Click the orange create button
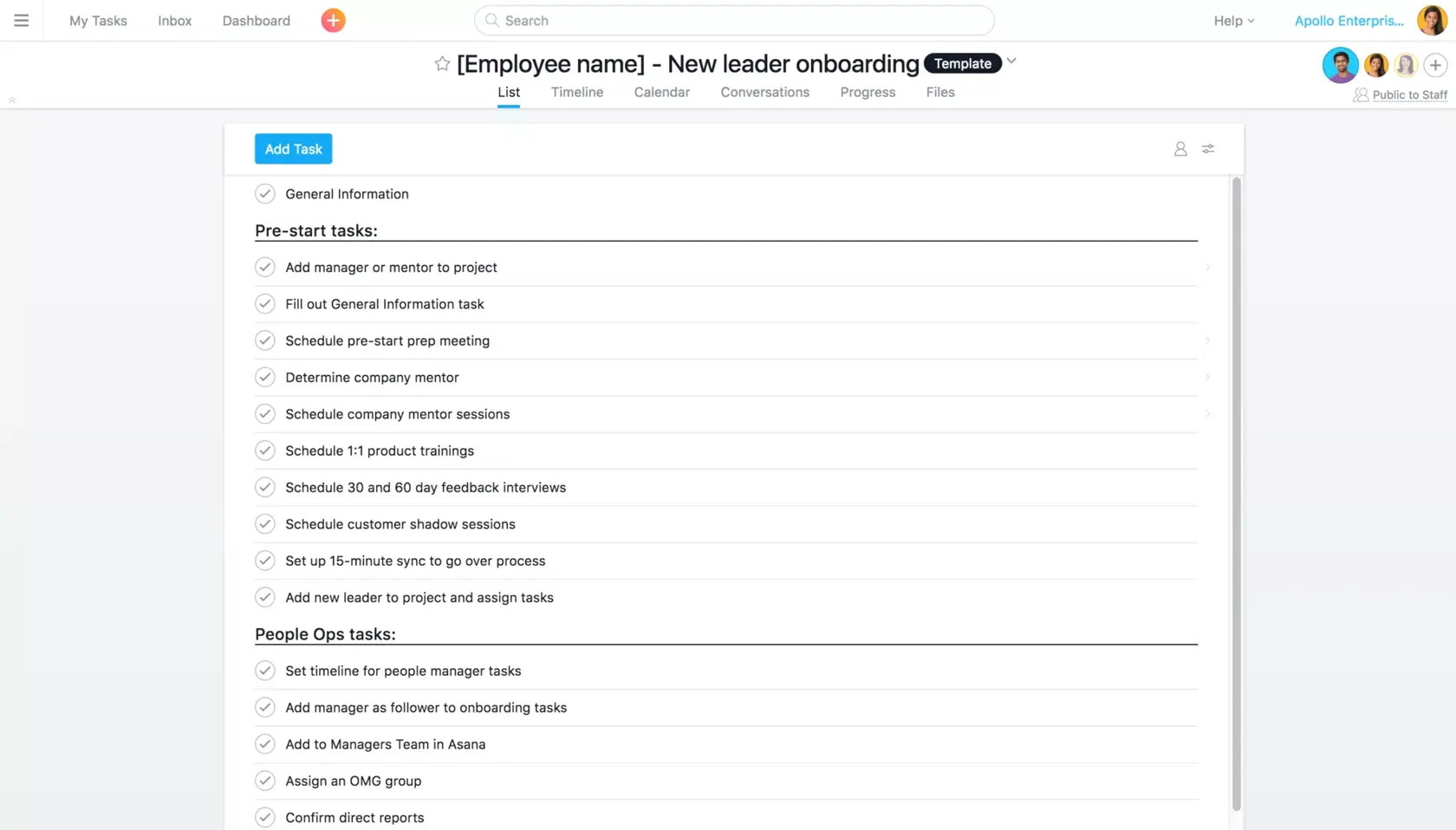1456x830 pixels. coord(332,20)
